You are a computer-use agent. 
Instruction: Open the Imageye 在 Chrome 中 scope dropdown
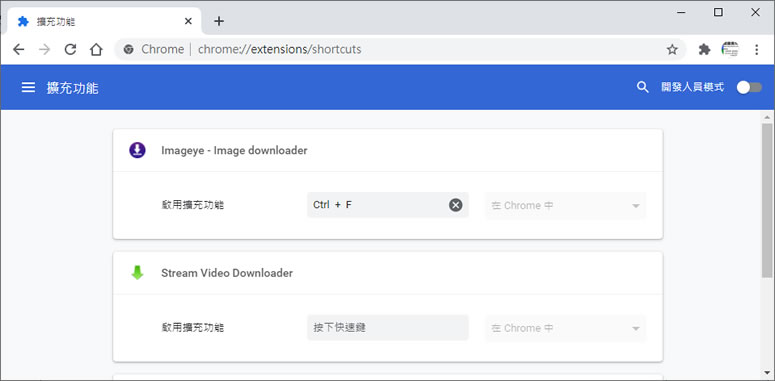565,205
